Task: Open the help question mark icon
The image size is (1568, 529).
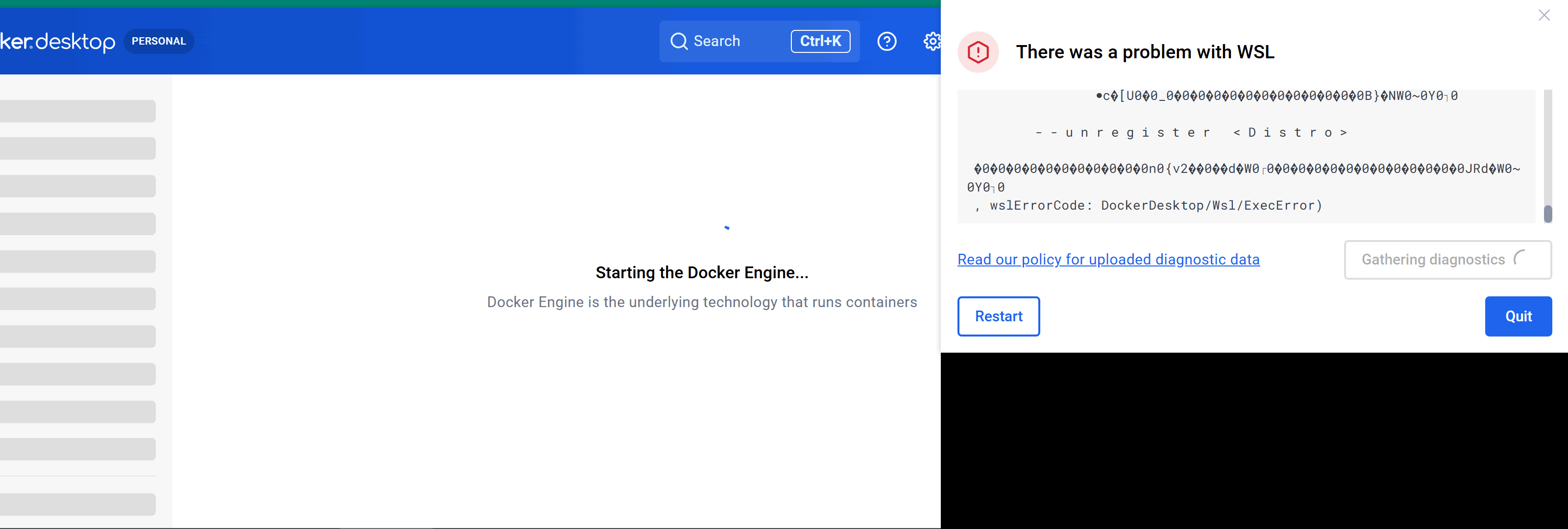Action: click(886, 42)
